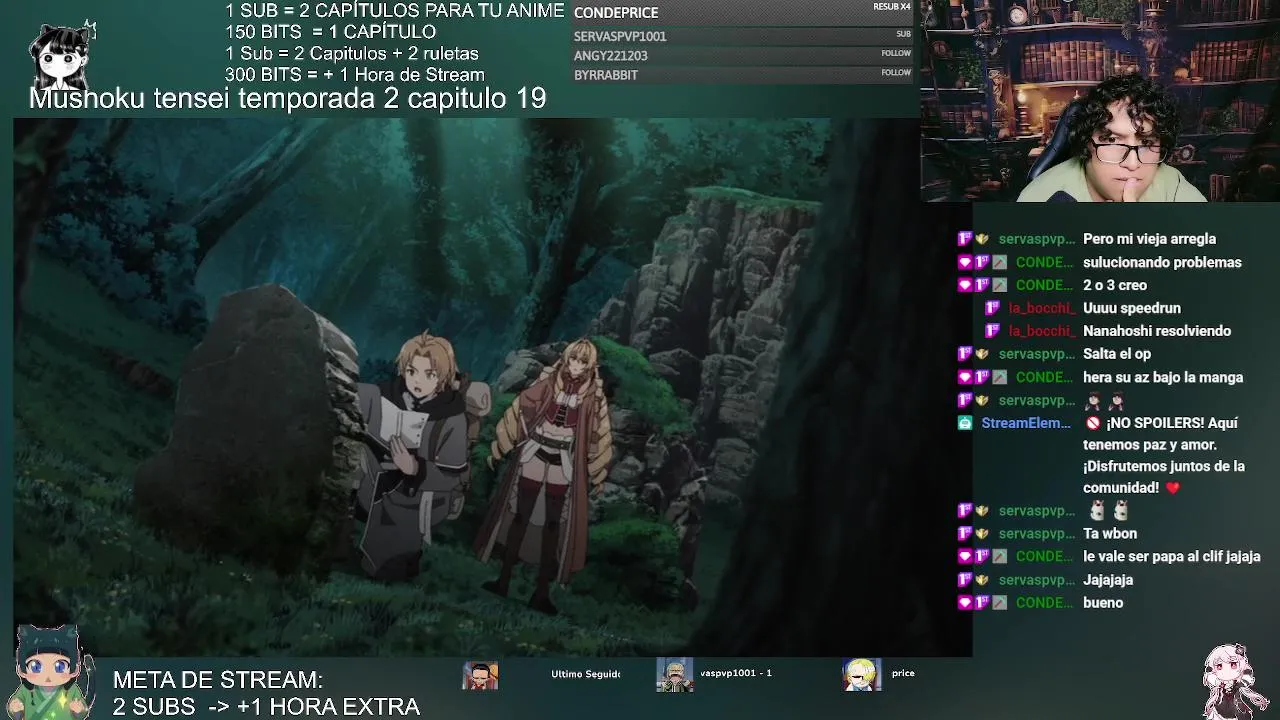The height and width of the screenshot is (720, 1280).
Task: Click username 'la_bocchi_' on 'Uuuu speedrun' row
Action: click(1041, 308)
